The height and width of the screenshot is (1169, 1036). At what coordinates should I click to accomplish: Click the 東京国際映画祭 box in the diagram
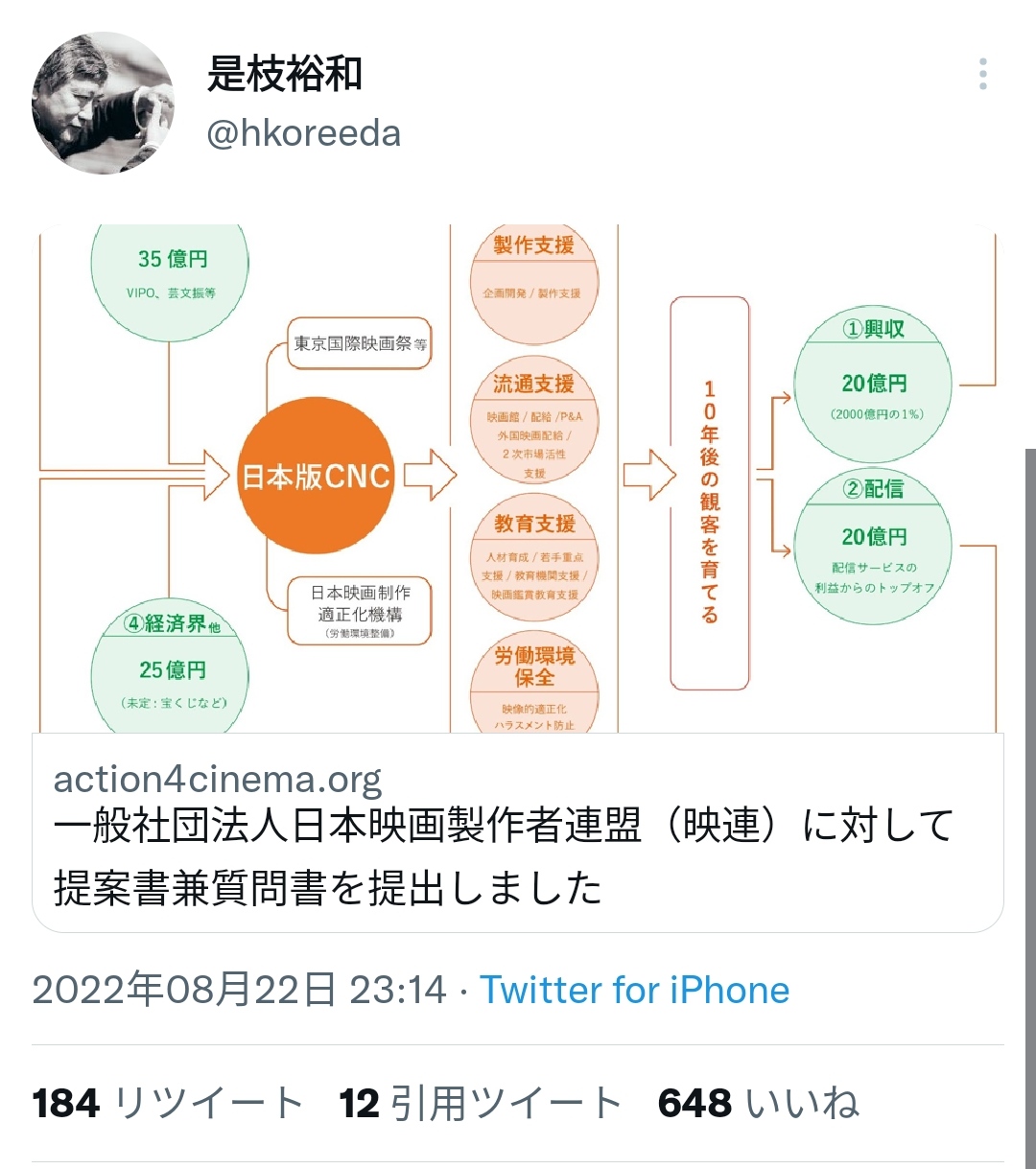[360, 344]
